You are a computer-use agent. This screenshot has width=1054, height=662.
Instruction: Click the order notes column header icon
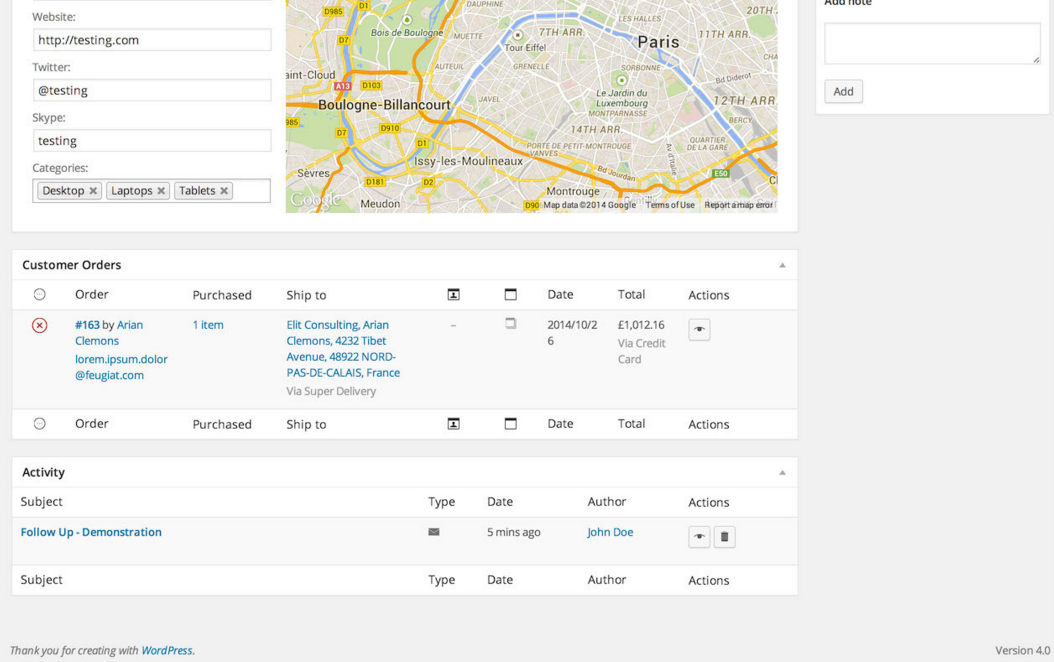point(510,294)
